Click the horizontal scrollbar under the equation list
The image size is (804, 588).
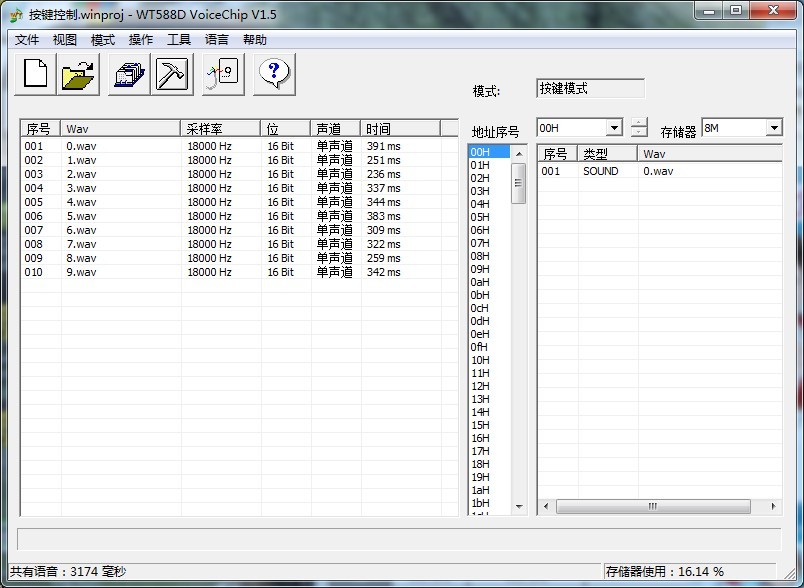[x=652, y=506]
